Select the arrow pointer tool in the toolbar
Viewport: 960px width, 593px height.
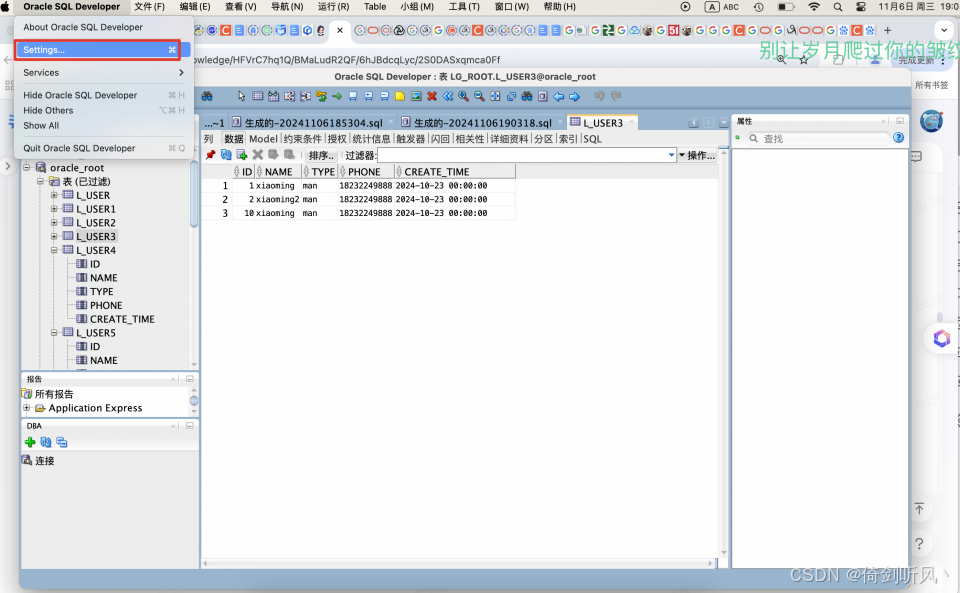(x=241, y=96)
